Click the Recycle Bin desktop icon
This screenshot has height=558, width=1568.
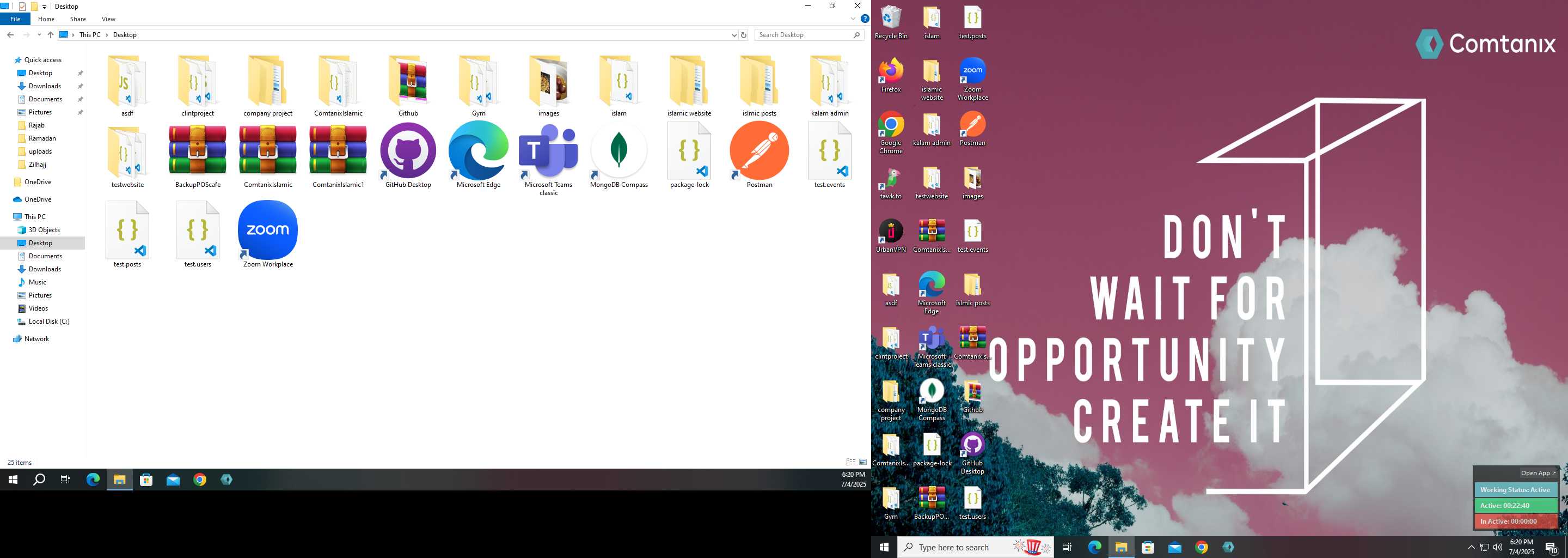891,22
